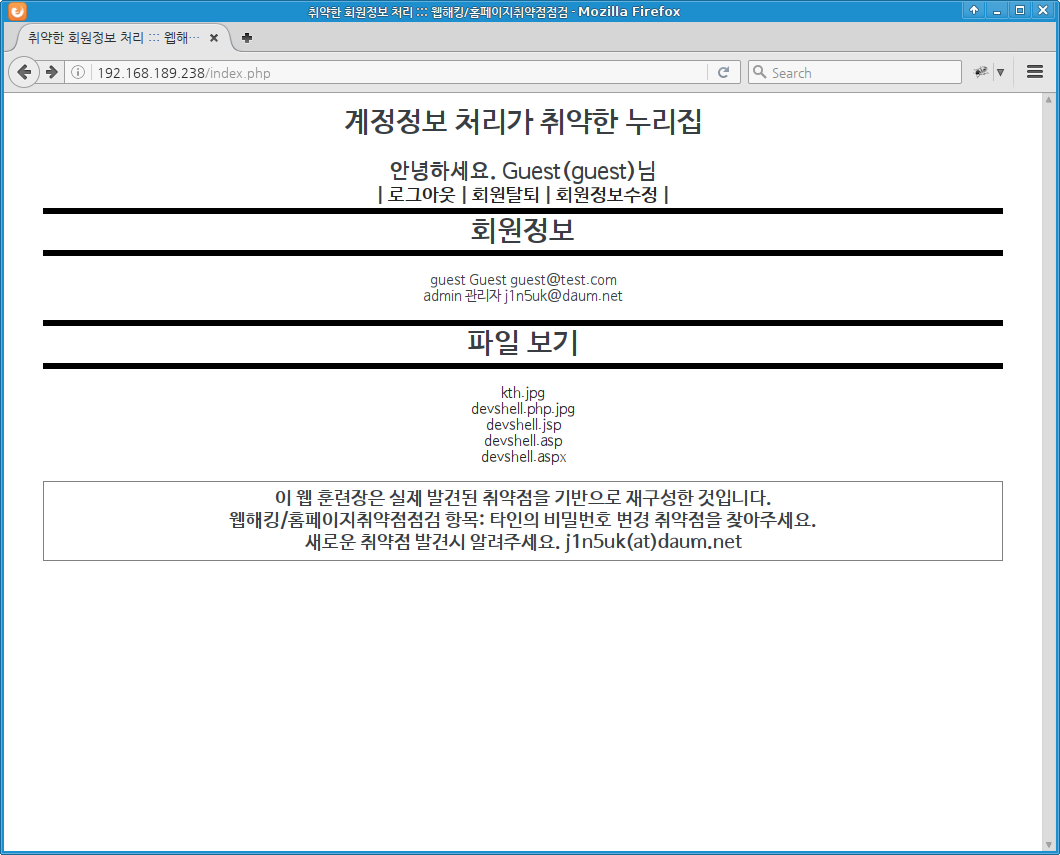Maximize the Firefox window
The height and width of the screenshot is (855, 1060).
(x=1019, y=10)
